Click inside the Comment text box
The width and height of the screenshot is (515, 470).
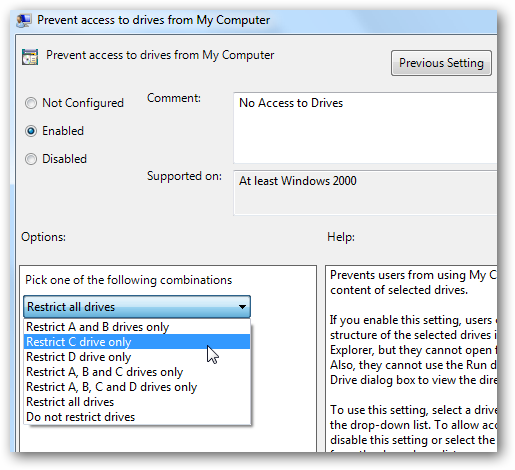(x=365, y=128)
